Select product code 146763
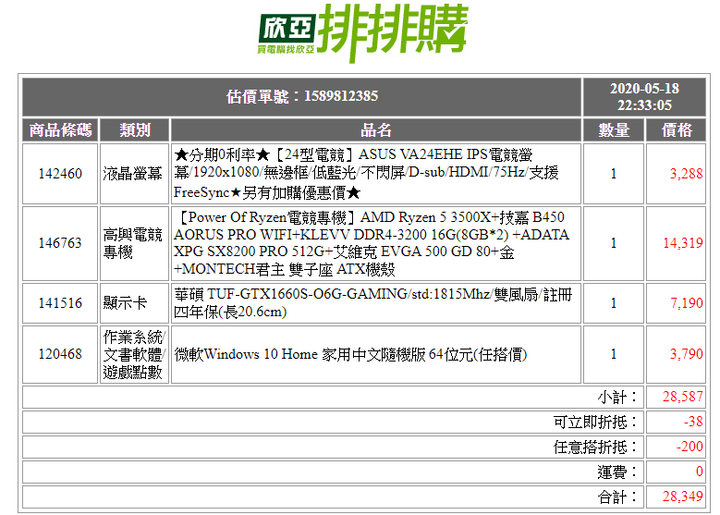Screen dimensions: 720x515 click(x=60, y=243)
